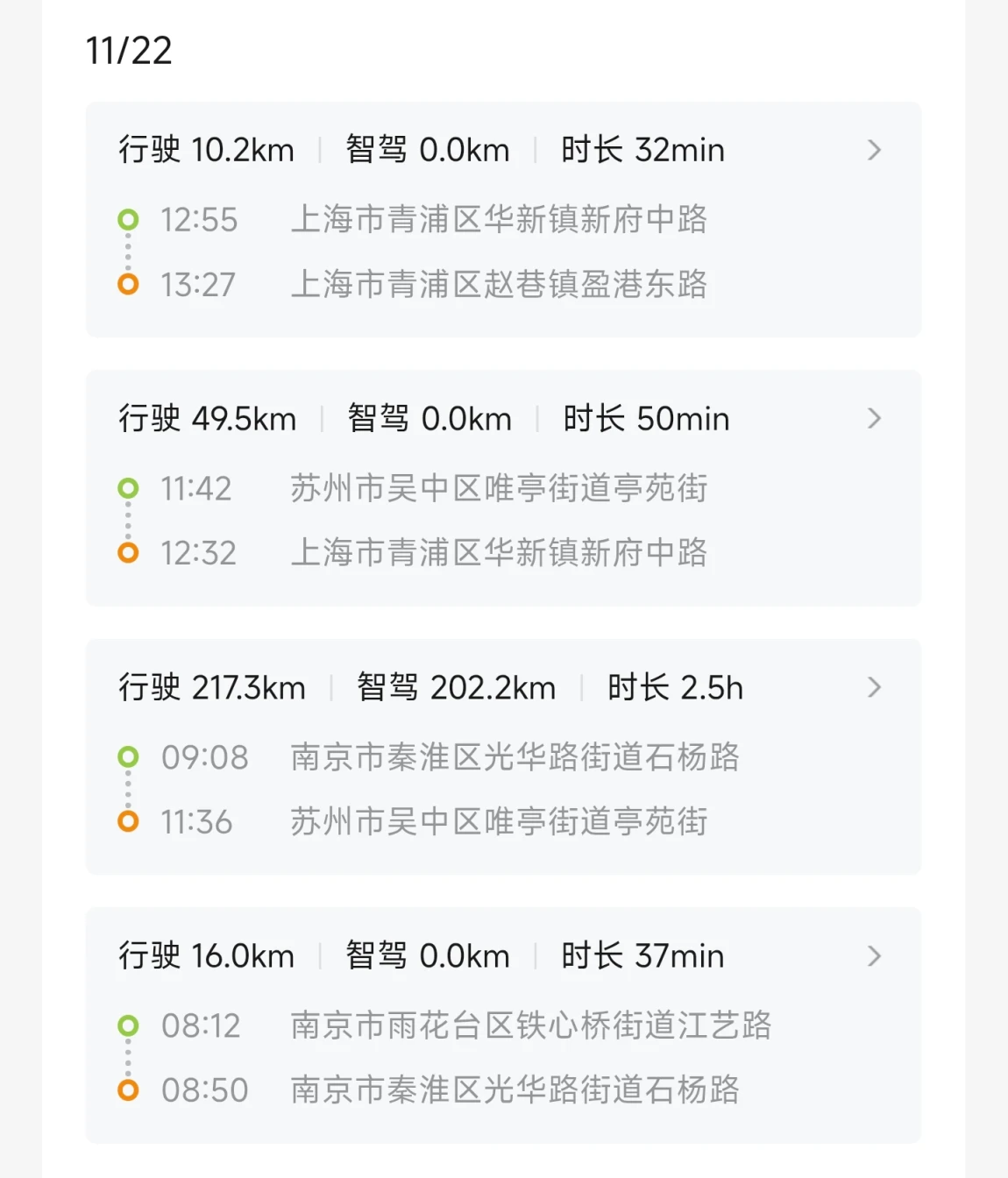
Task: Open the 49.5km trip details arrow
Action: [x=874, y=419]
